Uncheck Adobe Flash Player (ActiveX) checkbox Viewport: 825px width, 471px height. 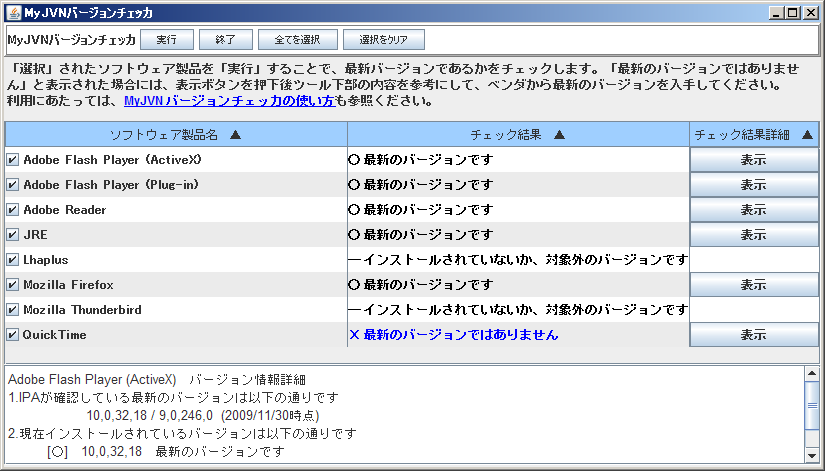13,159
